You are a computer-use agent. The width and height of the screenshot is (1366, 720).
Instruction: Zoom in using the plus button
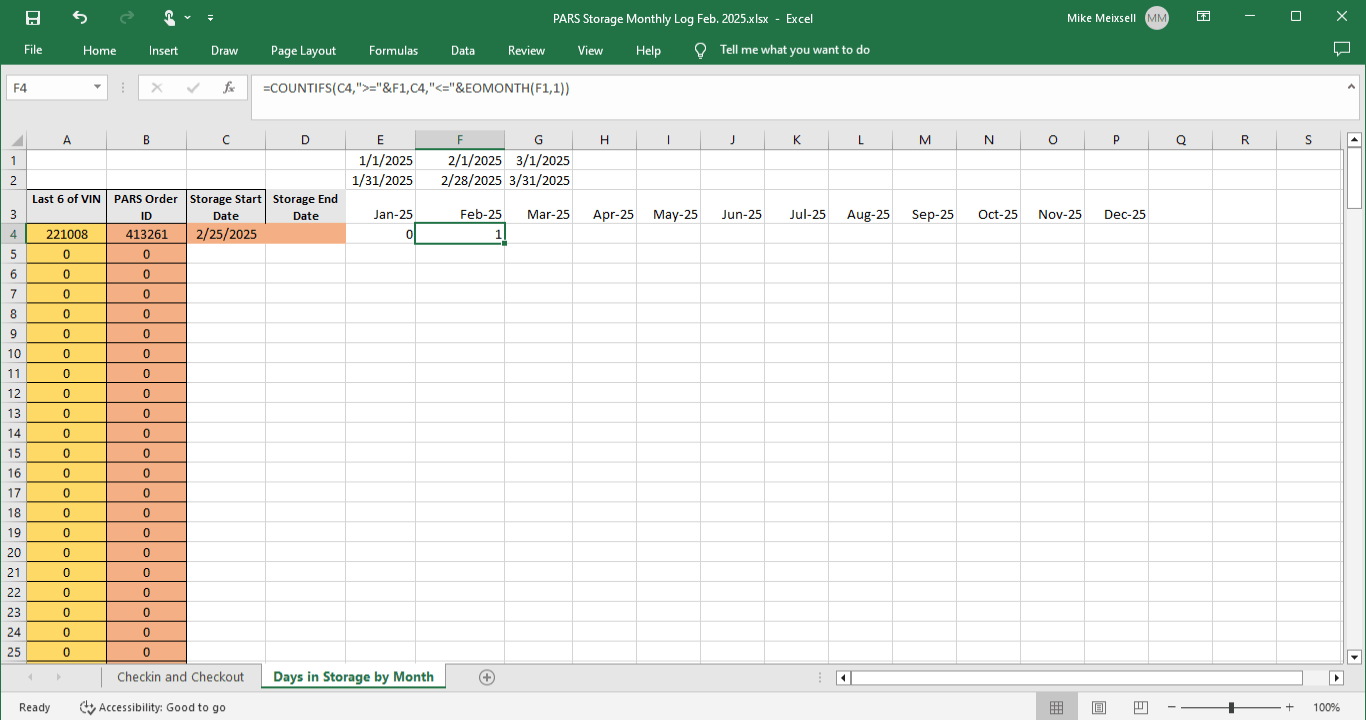coord(1290,708)
